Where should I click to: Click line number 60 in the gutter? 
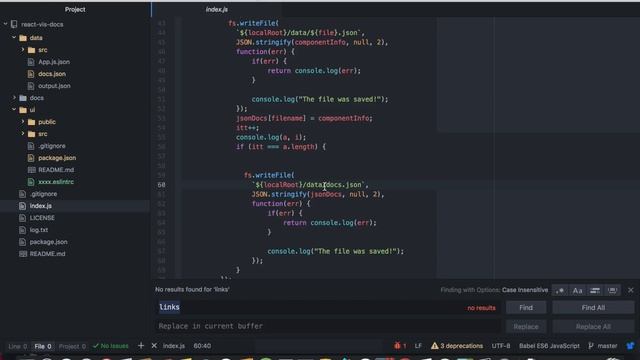[161, 185]
